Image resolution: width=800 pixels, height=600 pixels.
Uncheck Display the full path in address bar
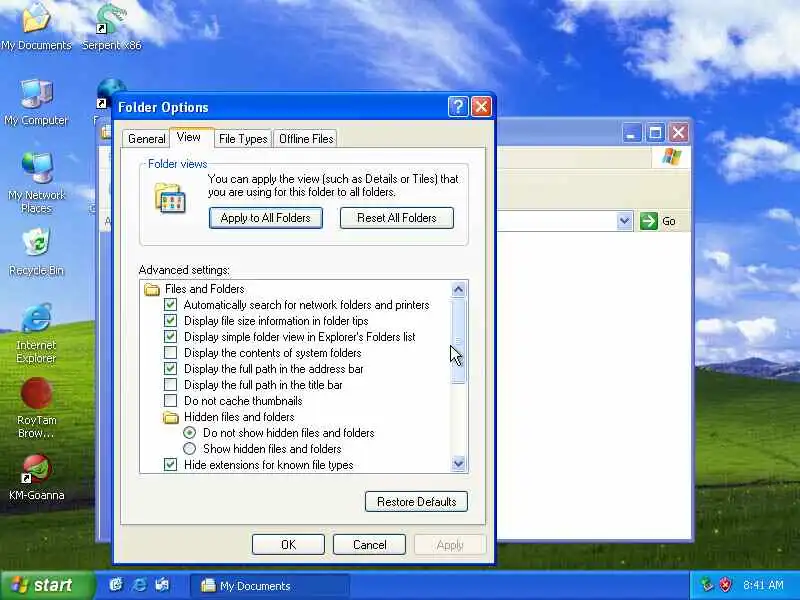170,369
